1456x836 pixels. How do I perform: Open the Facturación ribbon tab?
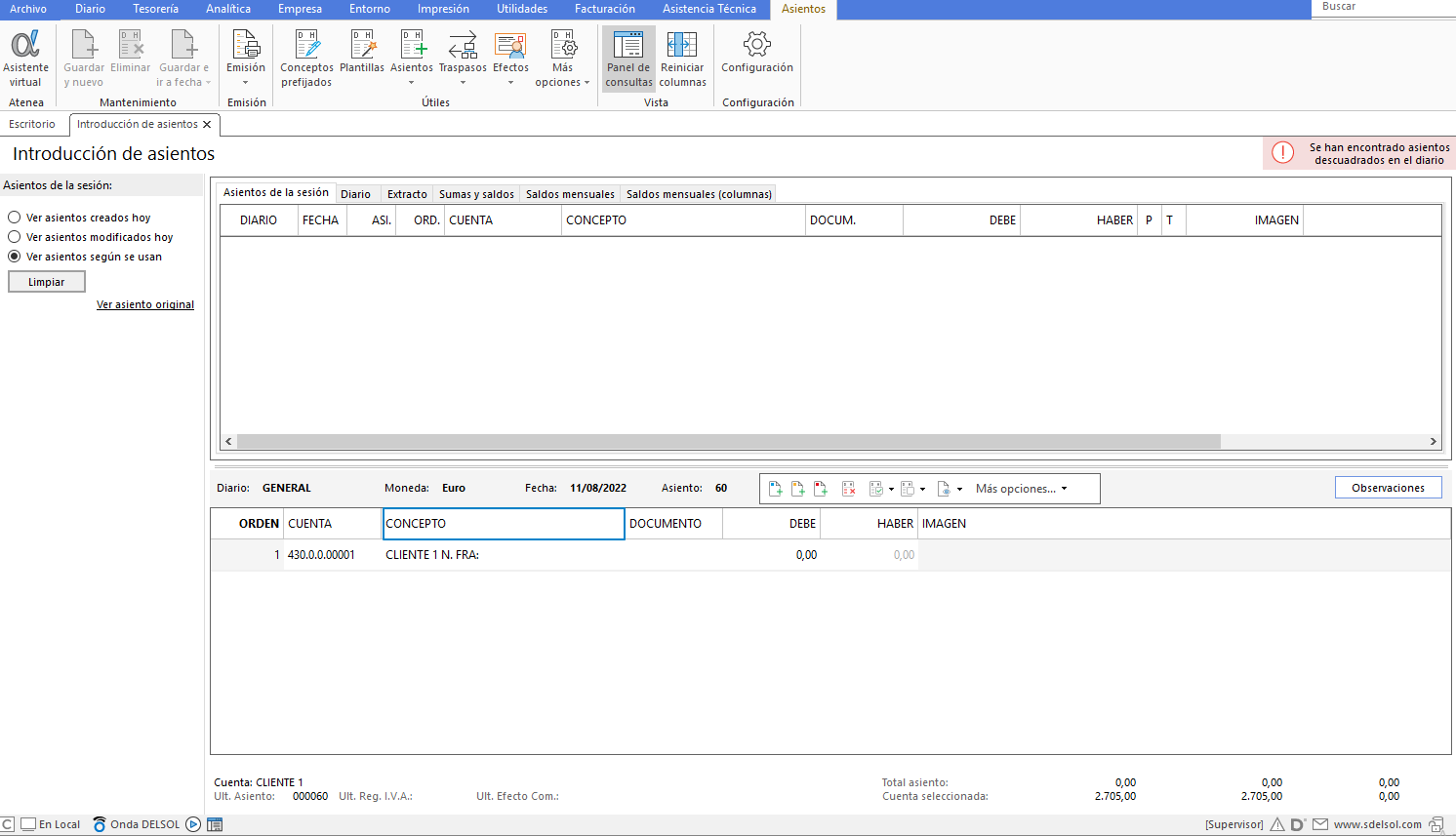coord(605,9)
